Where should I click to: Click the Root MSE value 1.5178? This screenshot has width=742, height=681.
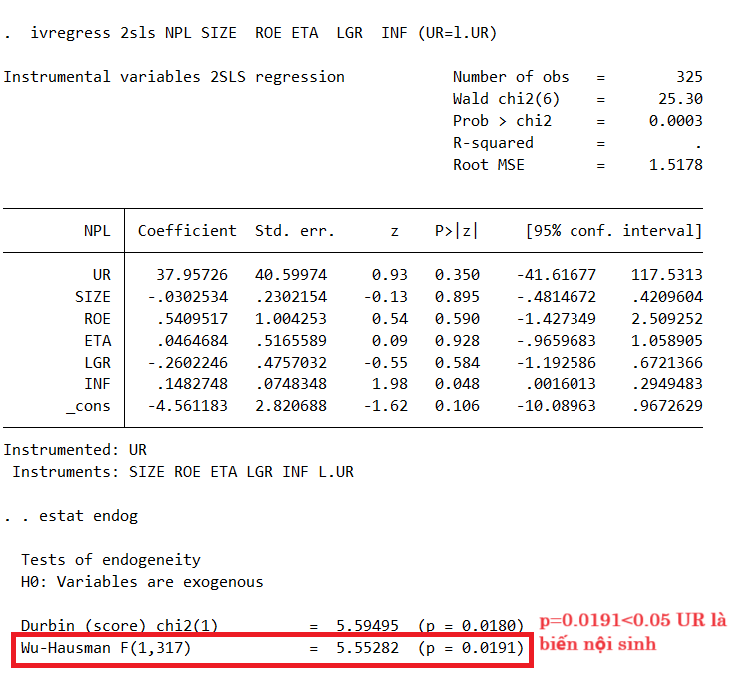(676, 165)
